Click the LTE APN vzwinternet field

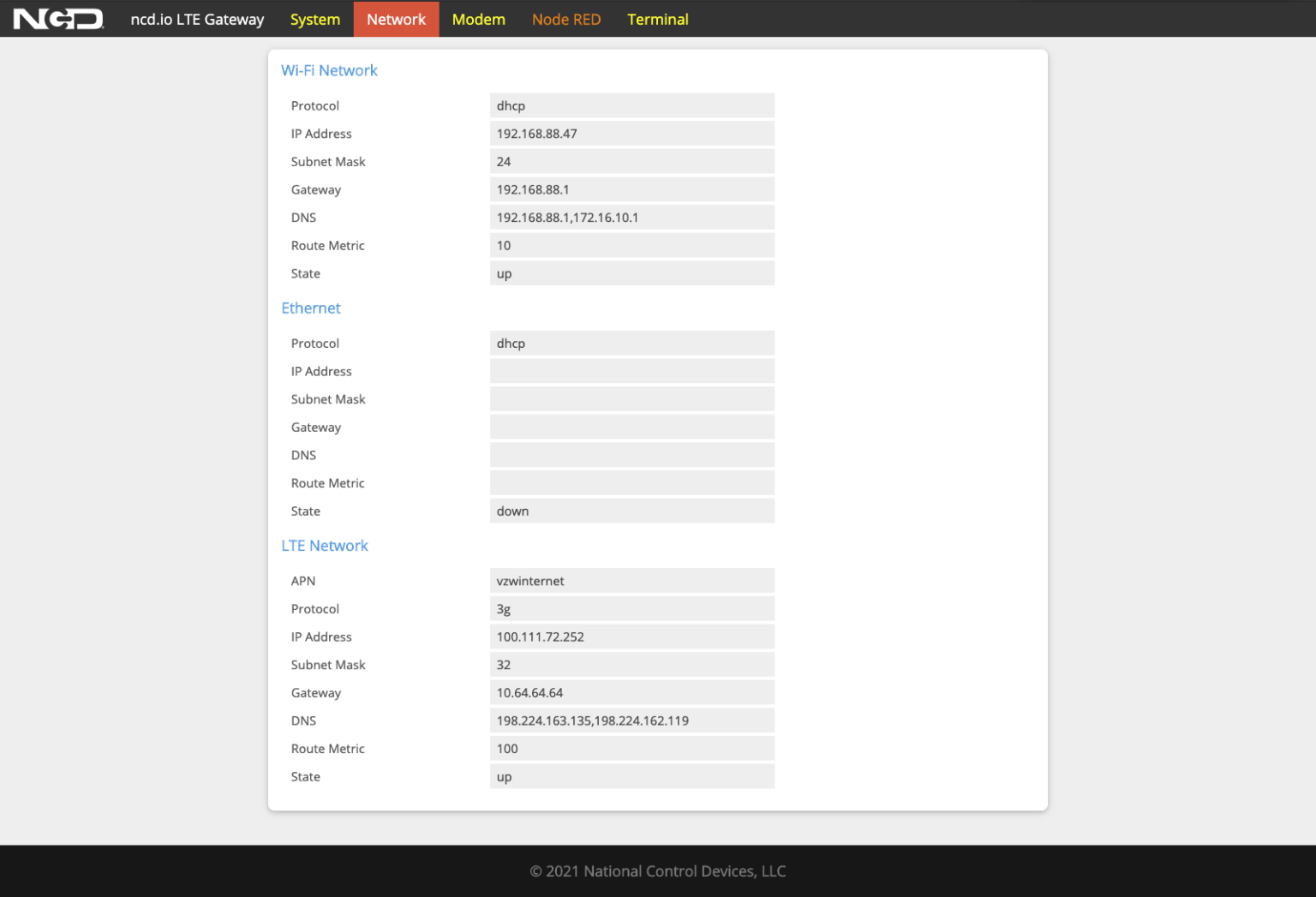coord(631,581)
